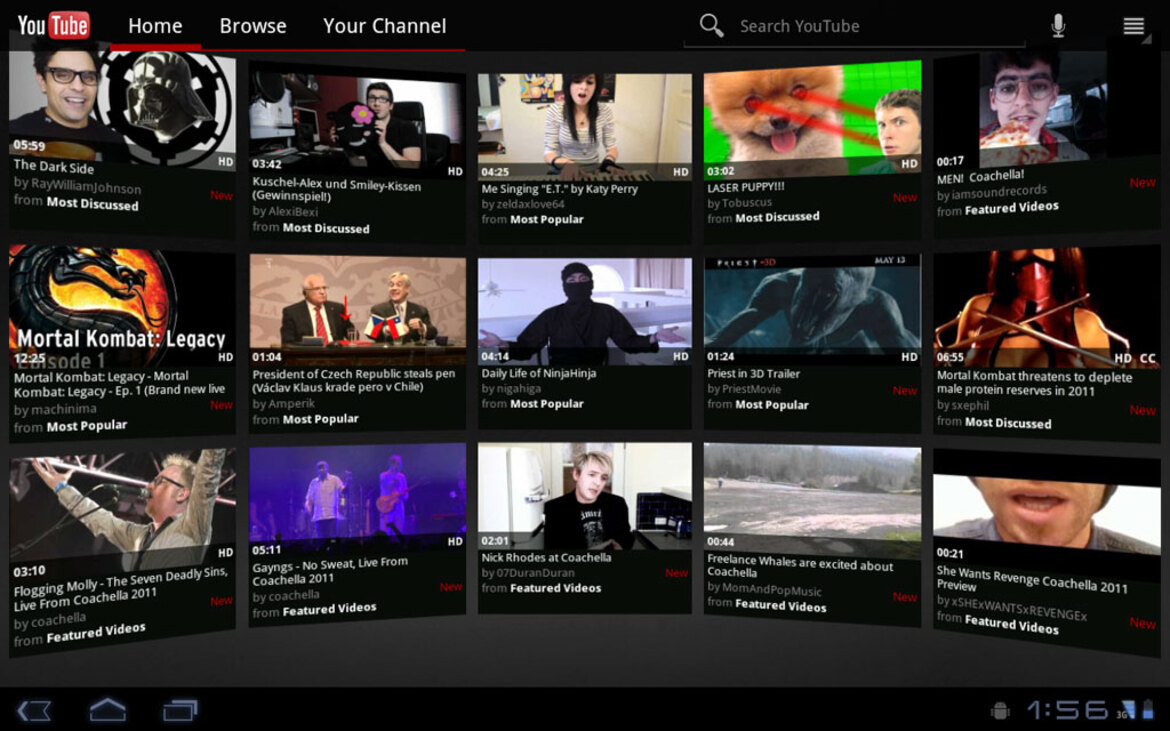This screenshot has height=731, width=1170.
Task: Play Nick Rhodes at Coachella thumbnail
Action: click(584, 496)
